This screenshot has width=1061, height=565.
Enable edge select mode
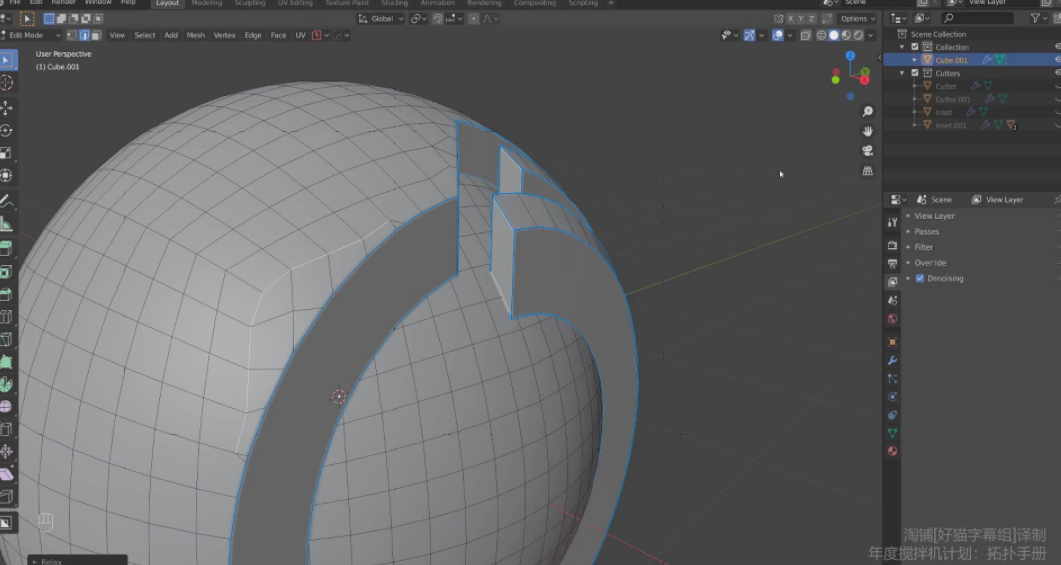tap(84, 35)
